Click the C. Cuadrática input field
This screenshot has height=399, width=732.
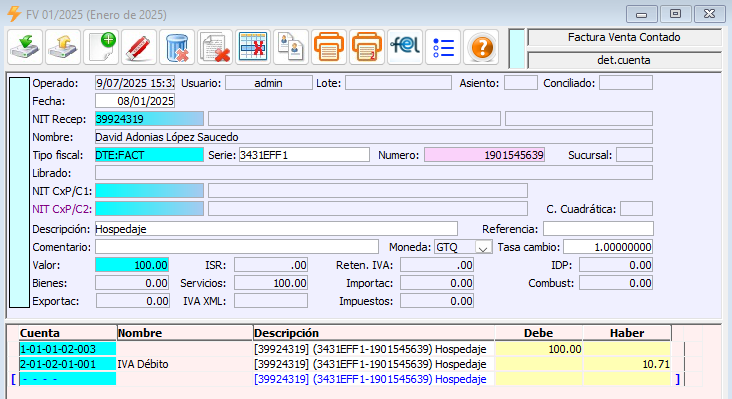coord(636,209)
